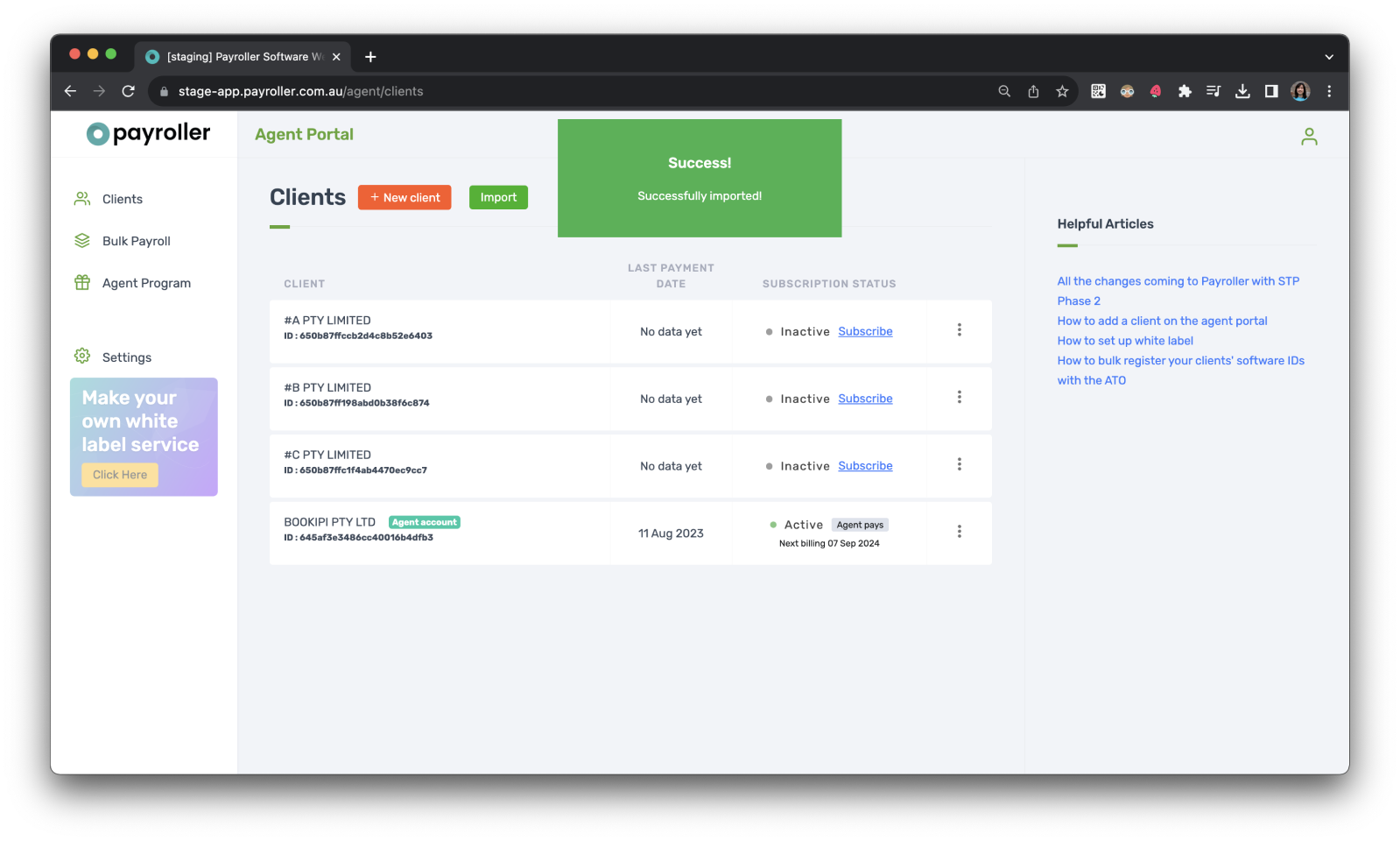Click the glasses face extension icon
Viewport: 1400px width, 841px height.
click(1127, 91)
